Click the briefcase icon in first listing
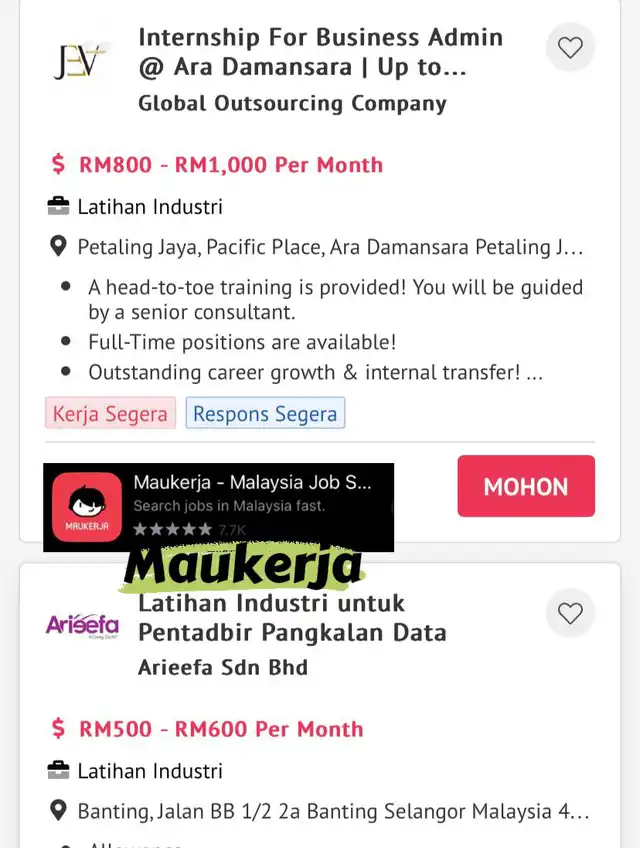This screenshot has width=640, height=848. pos(58,206)
